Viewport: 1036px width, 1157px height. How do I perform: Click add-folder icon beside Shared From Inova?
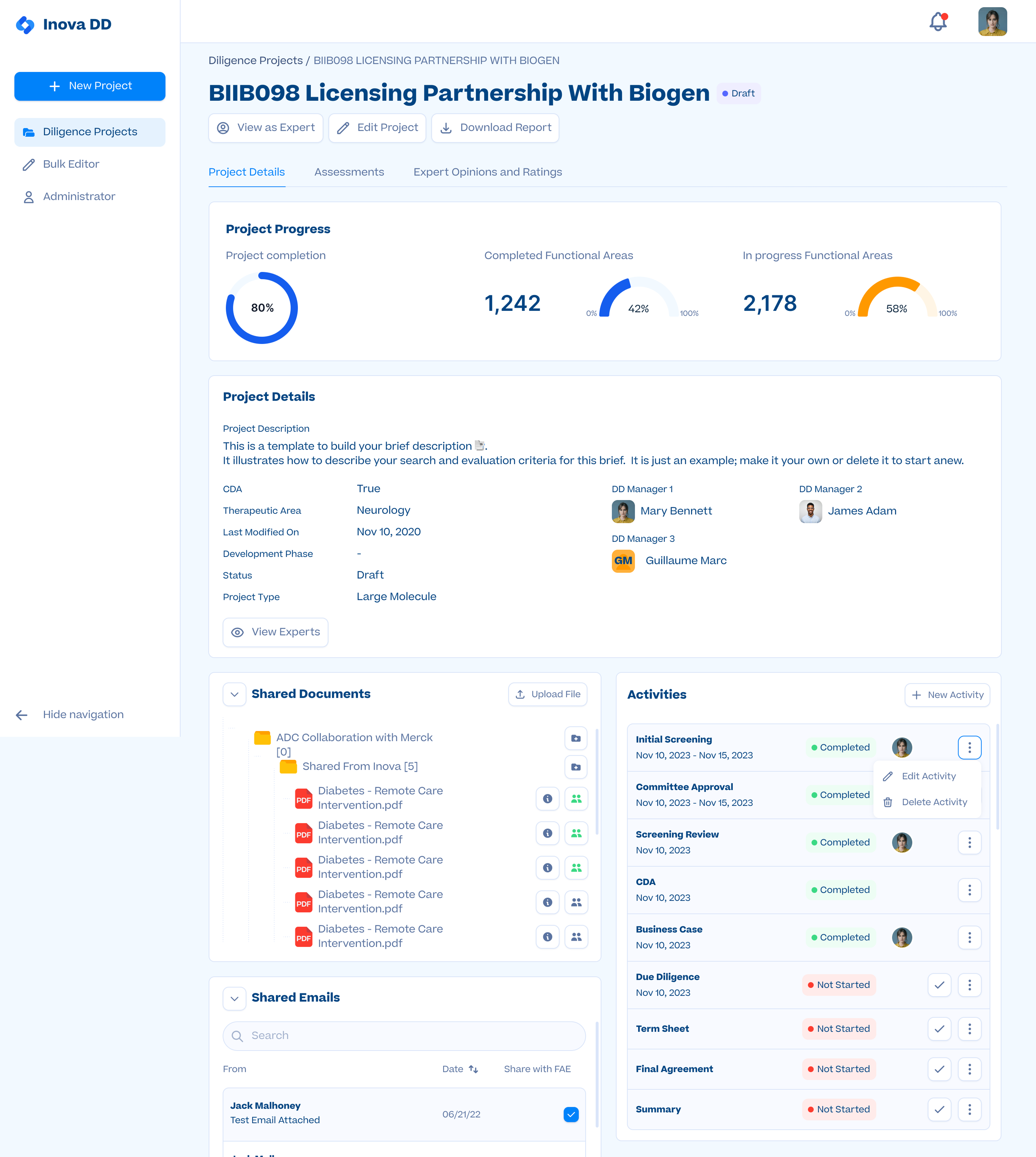coord(576,767)
